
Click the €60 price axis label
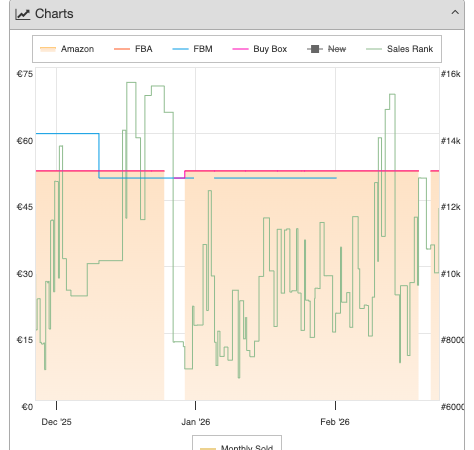25,141
